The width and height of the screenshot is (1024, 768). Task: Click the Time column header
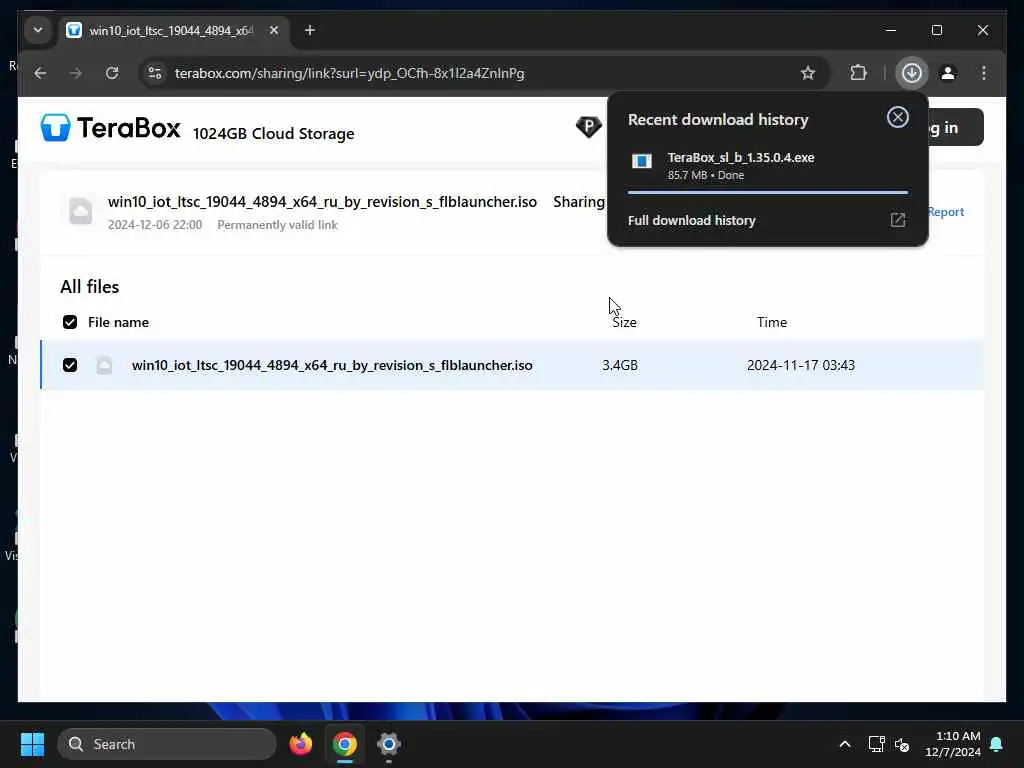pyautogui.click(x=771, y=322)
